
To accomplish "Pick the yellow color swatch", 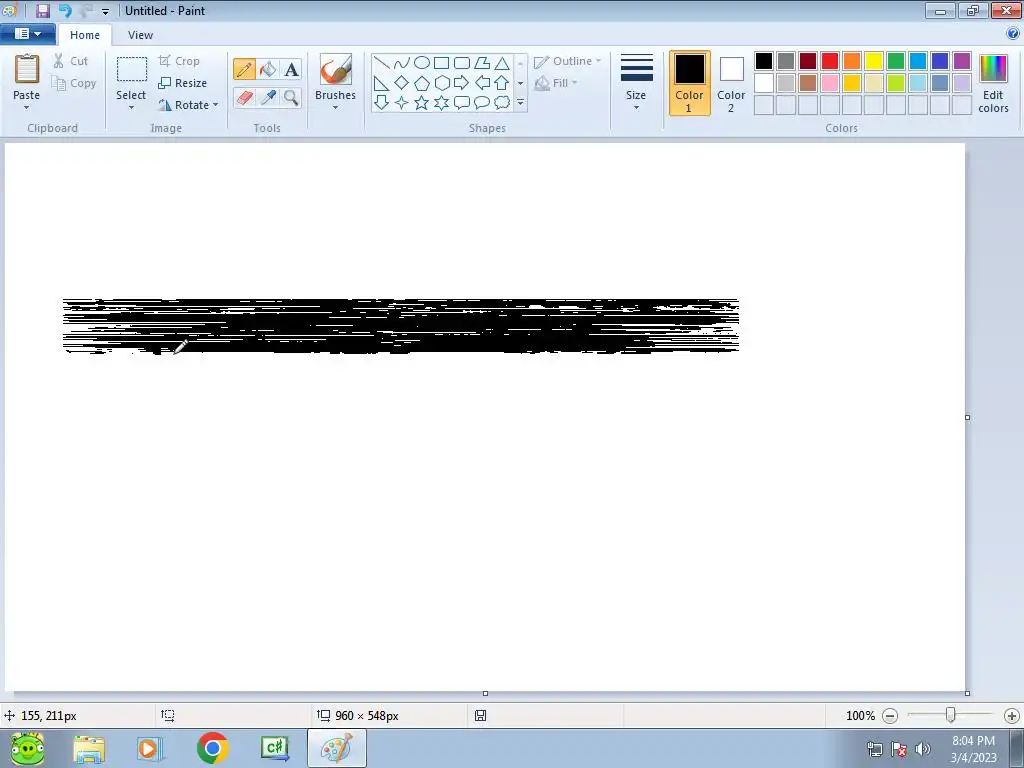I will [874, 61].
